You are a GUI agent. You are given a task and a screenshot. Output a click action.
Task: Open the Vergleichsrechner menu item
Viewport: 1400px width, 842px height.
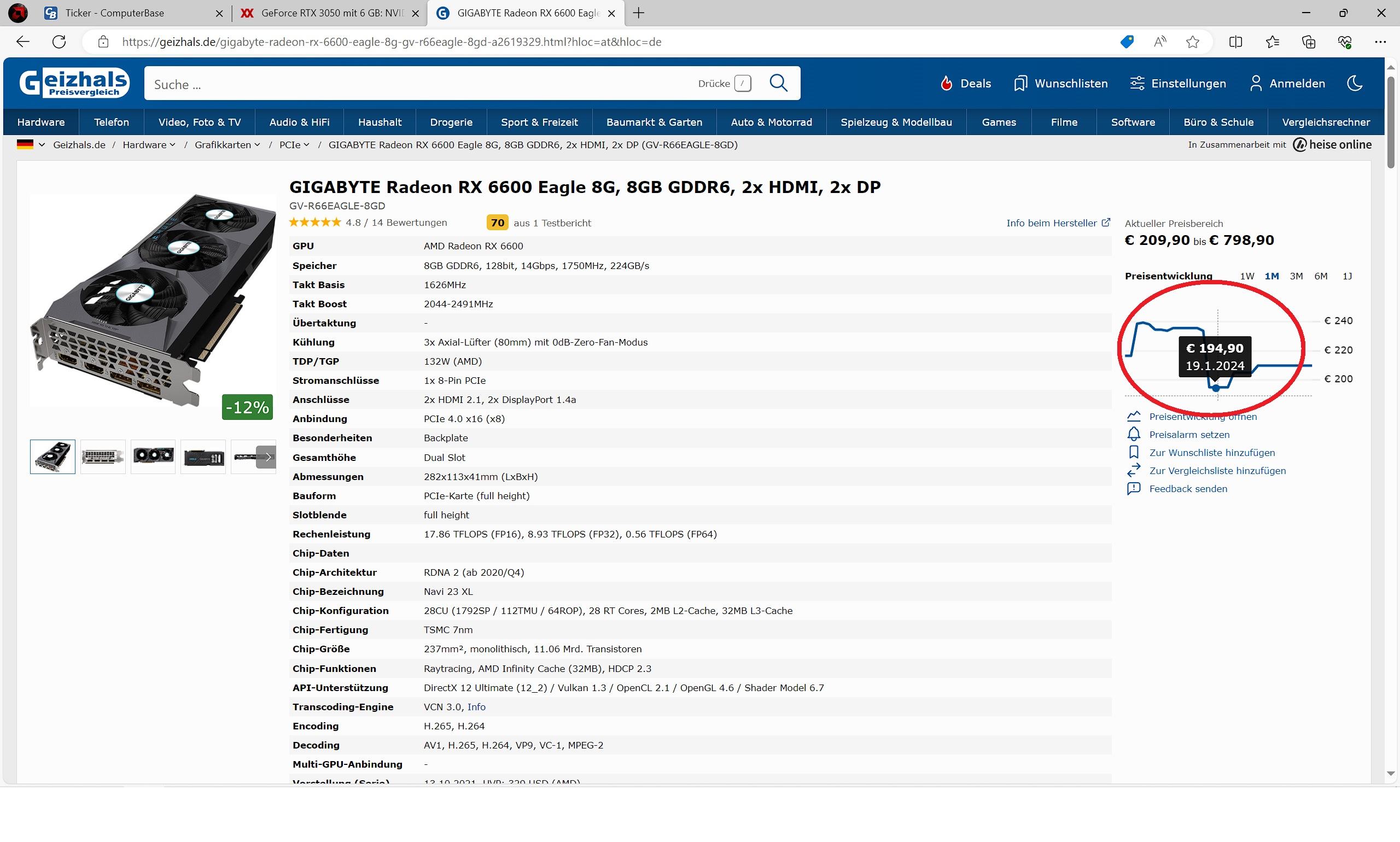point(1326,122)
